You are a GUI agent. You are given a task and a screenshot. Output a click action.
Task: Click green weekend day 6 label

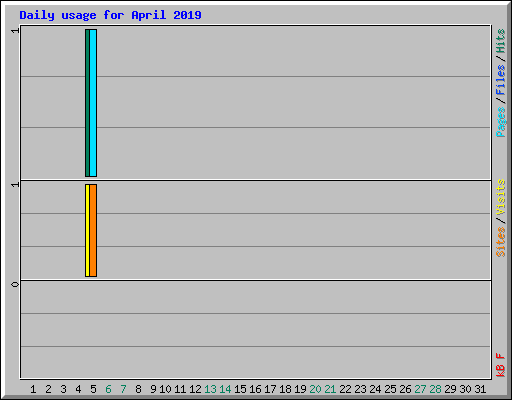pos(108,389)
